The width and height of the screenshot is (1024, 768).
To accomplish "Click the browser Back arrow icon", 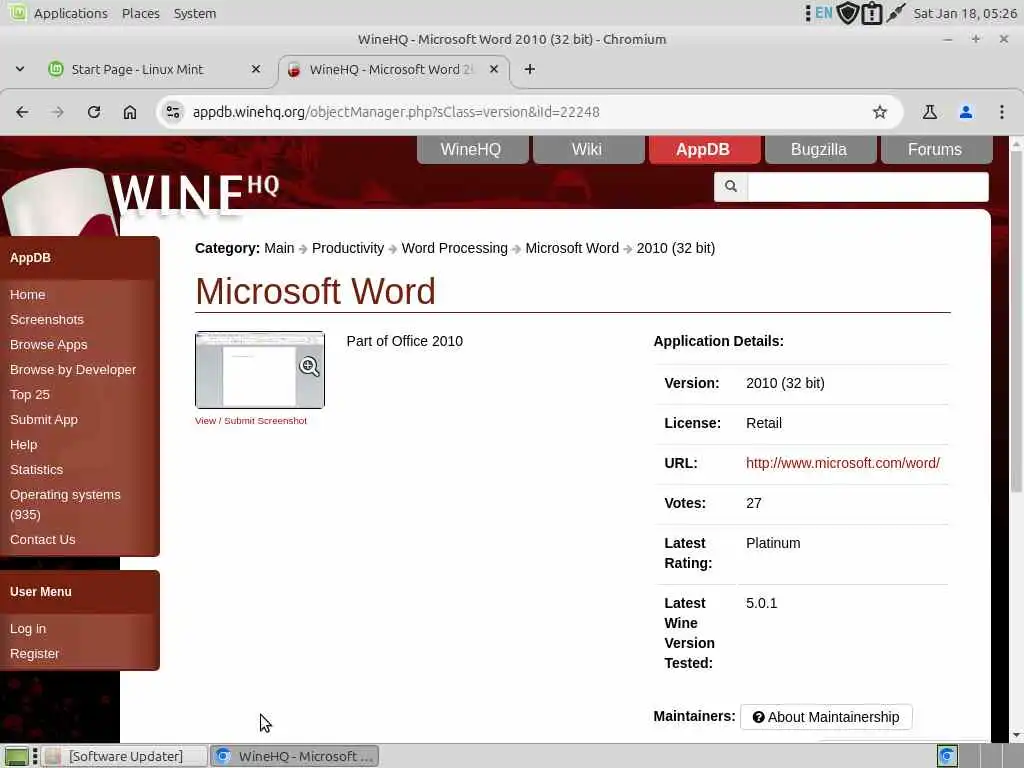I will coord(22,112).
